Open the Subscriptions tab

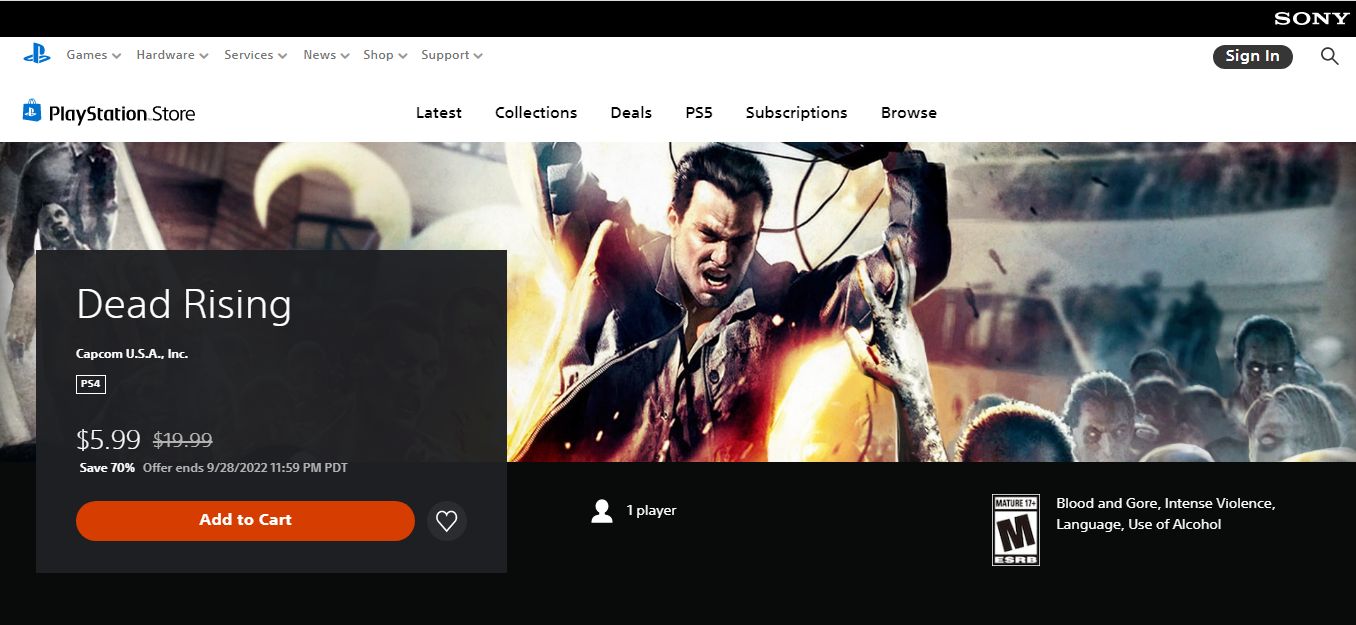click(x=797, y=112)
